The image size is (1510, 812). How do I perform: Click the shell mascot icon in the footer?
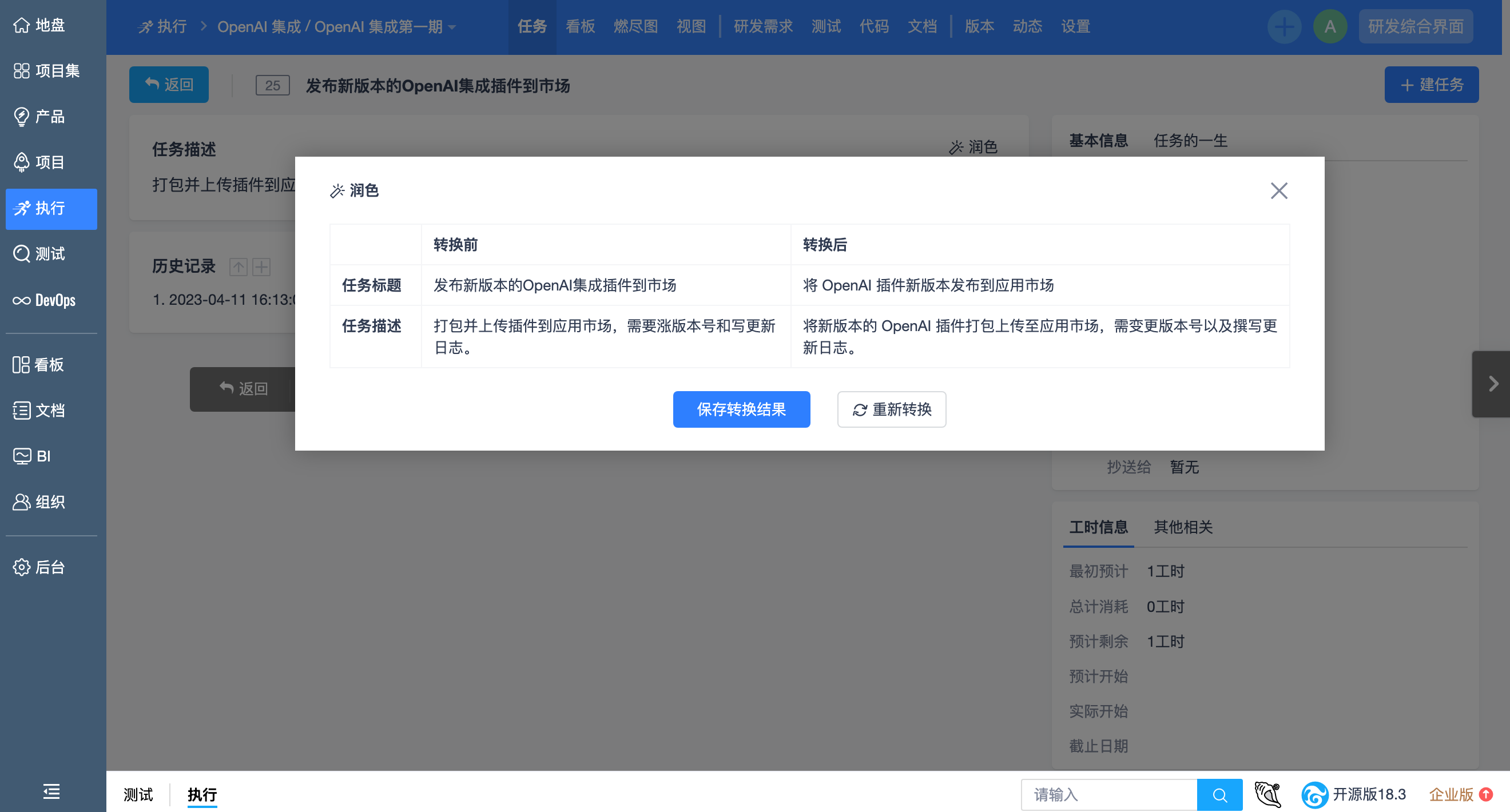click(1267, 794)
